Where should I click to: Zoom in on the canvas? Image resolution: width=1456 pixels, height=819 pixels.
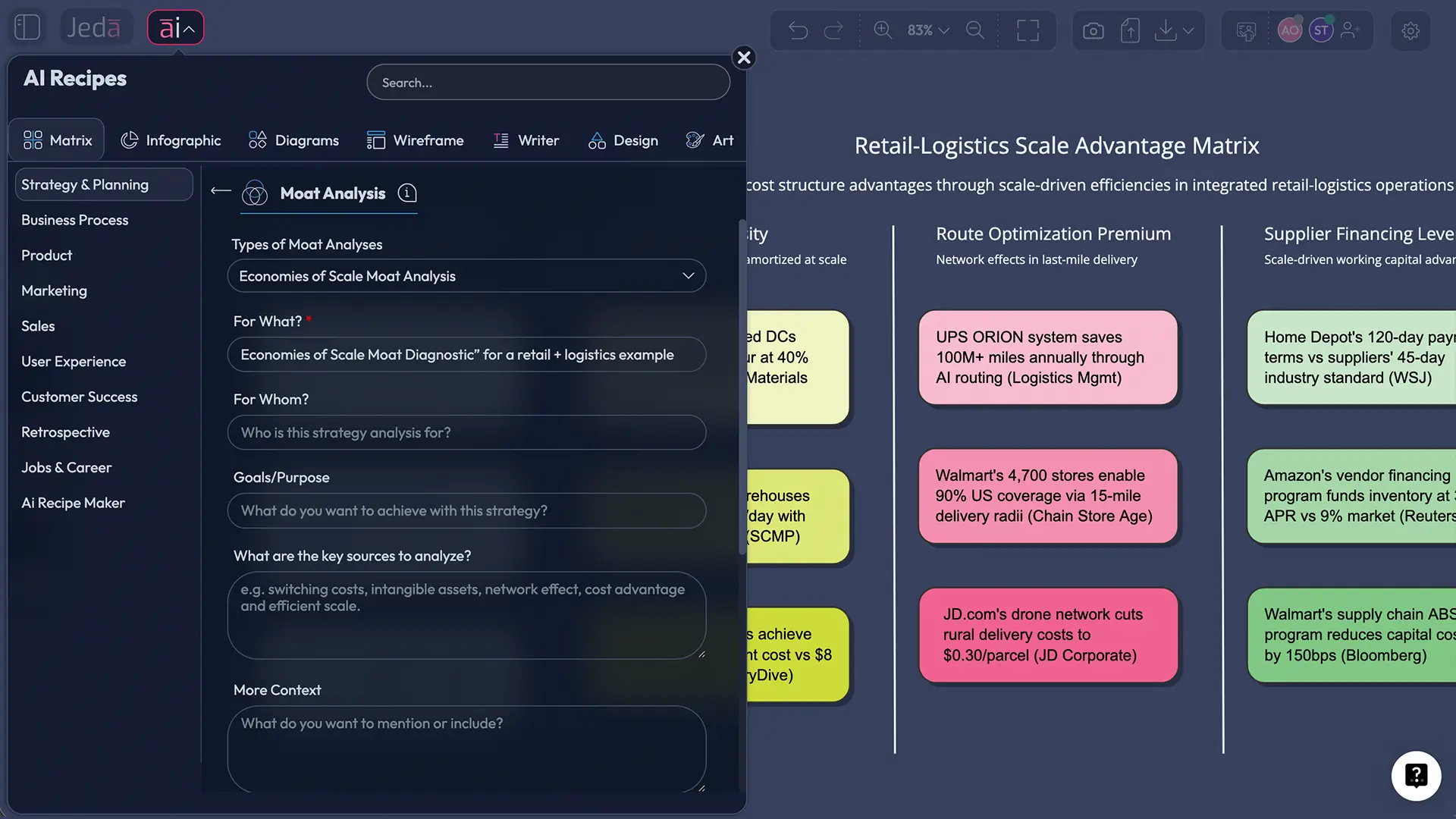(883, 30)
